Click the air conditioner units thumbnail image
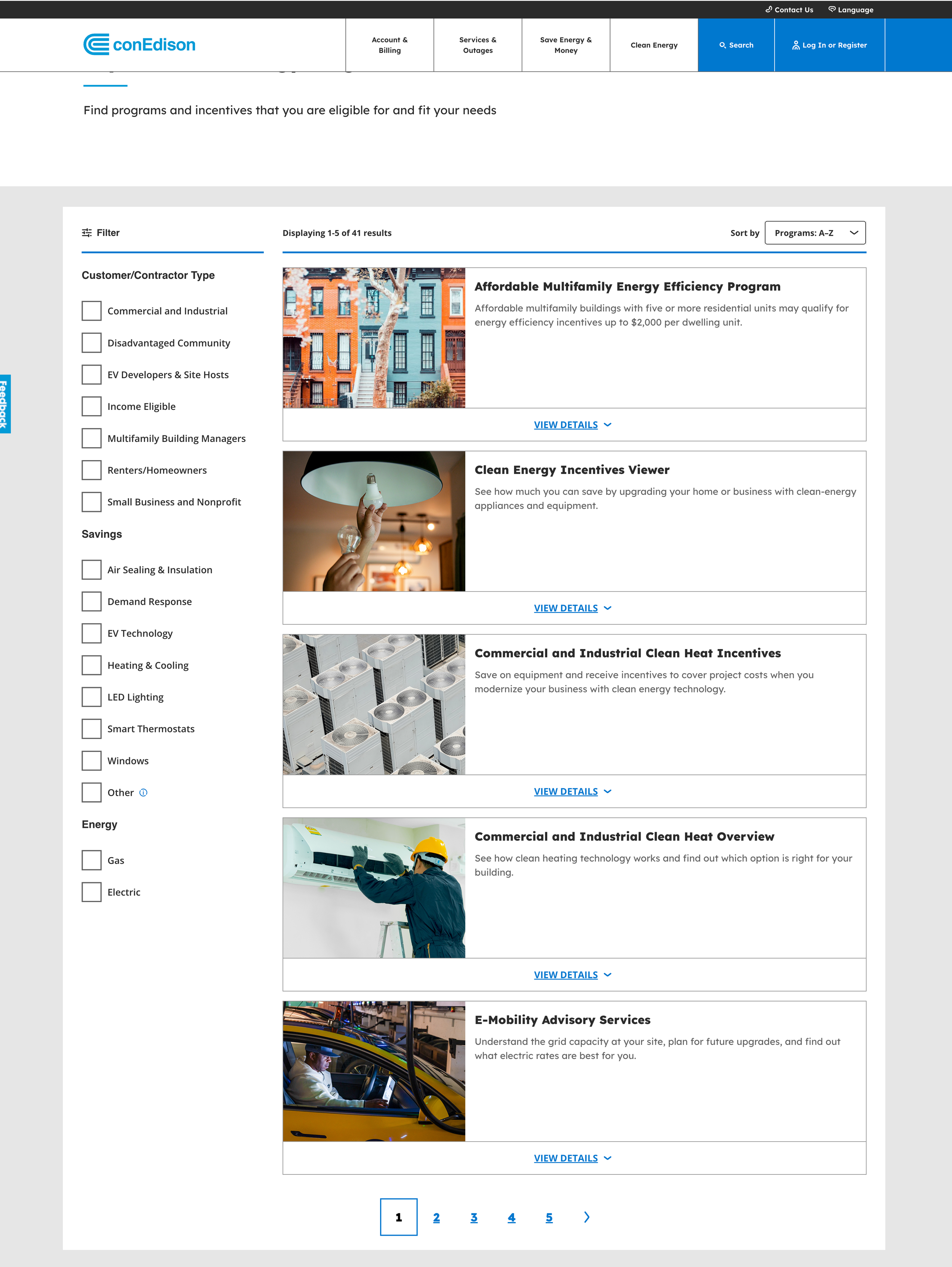952x1267 pixels. [374, 704]
